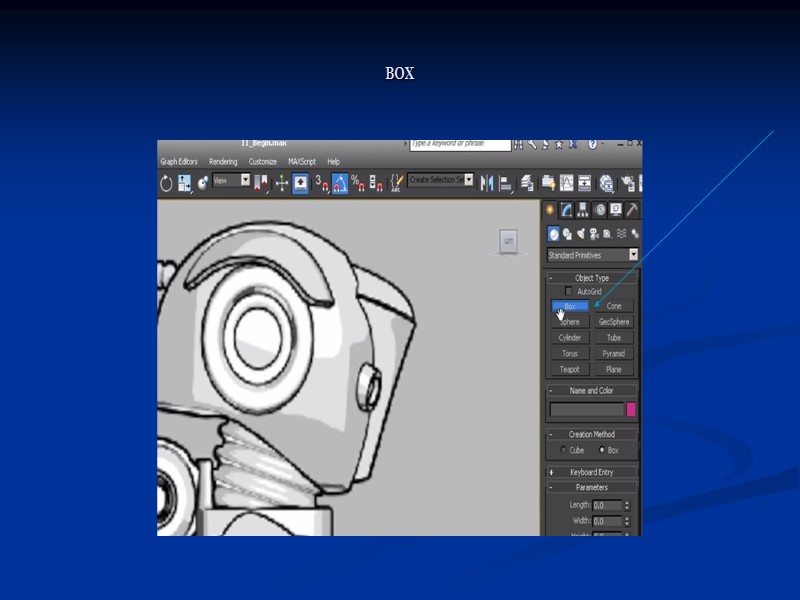Open the Help menu
800x600 pixels.
coord(334,162)
